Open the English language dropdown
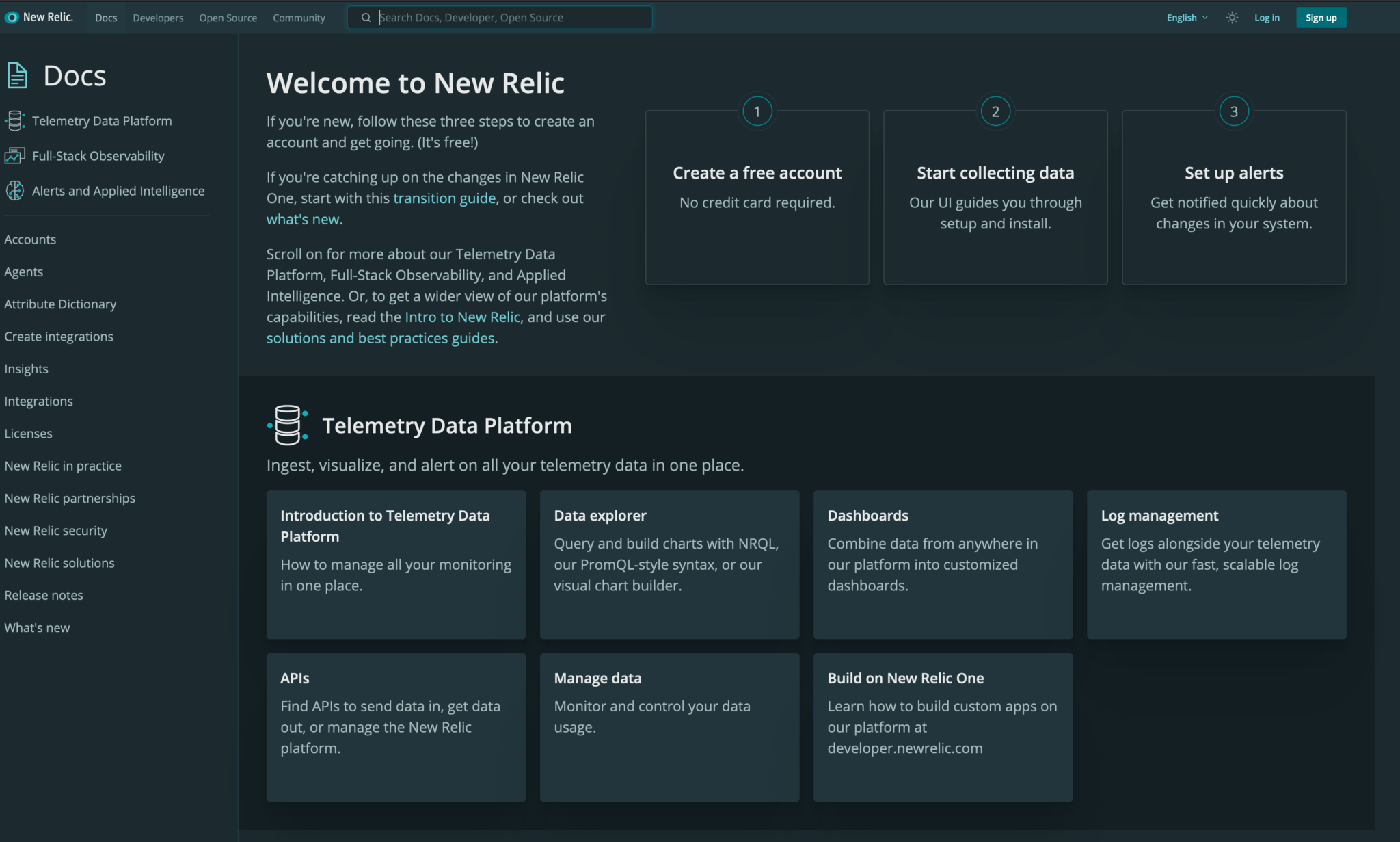1400x842 pixels. pyautogui.click(x=1187, y=18)
